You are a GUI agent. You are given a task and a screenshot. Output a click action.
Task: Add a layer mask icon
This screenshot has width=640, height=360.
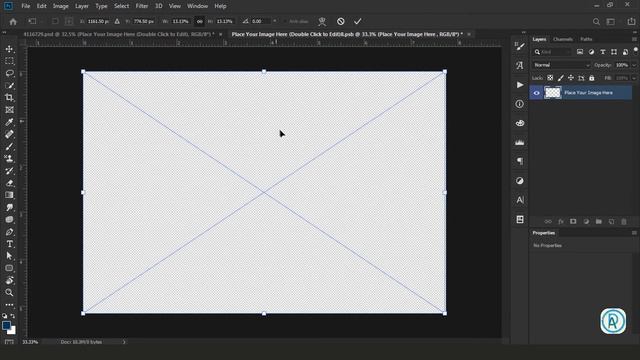tap(573, 222)
